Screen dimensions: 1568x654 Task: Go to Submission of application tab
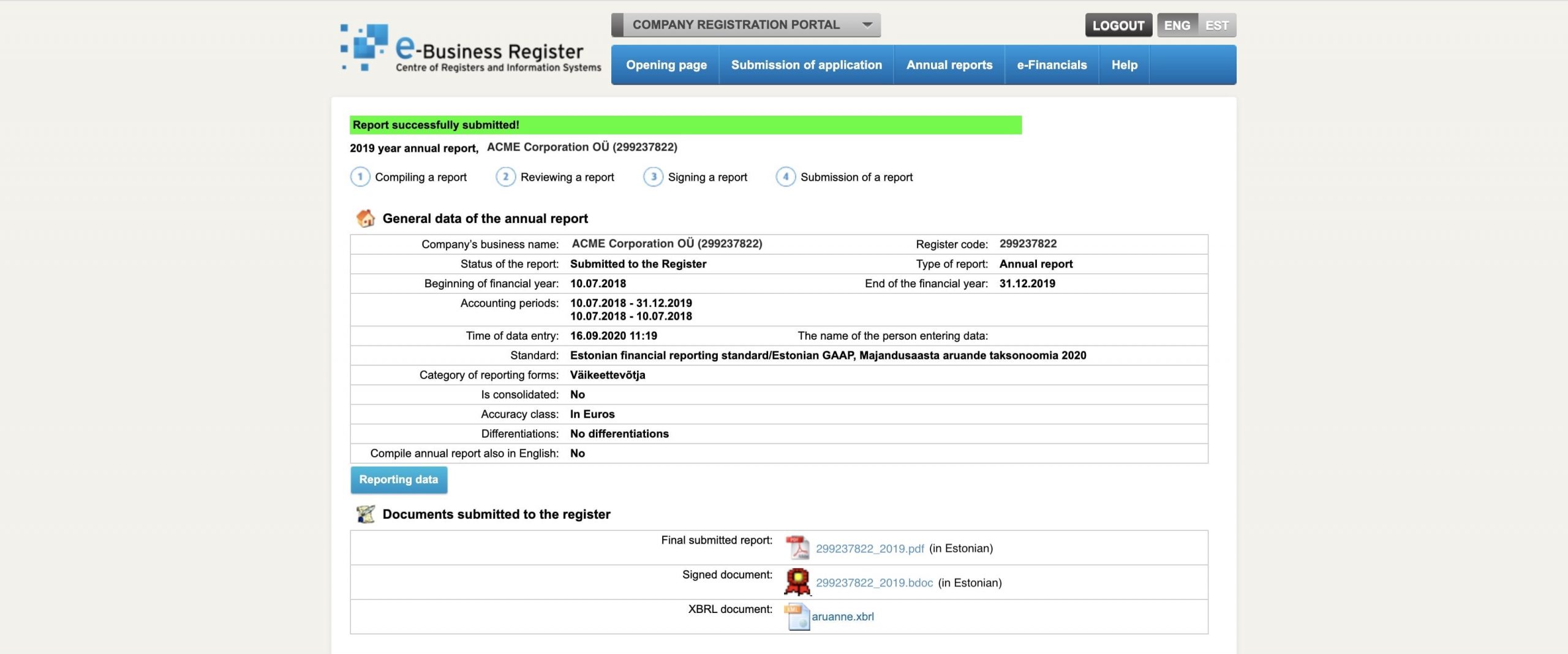806,65
